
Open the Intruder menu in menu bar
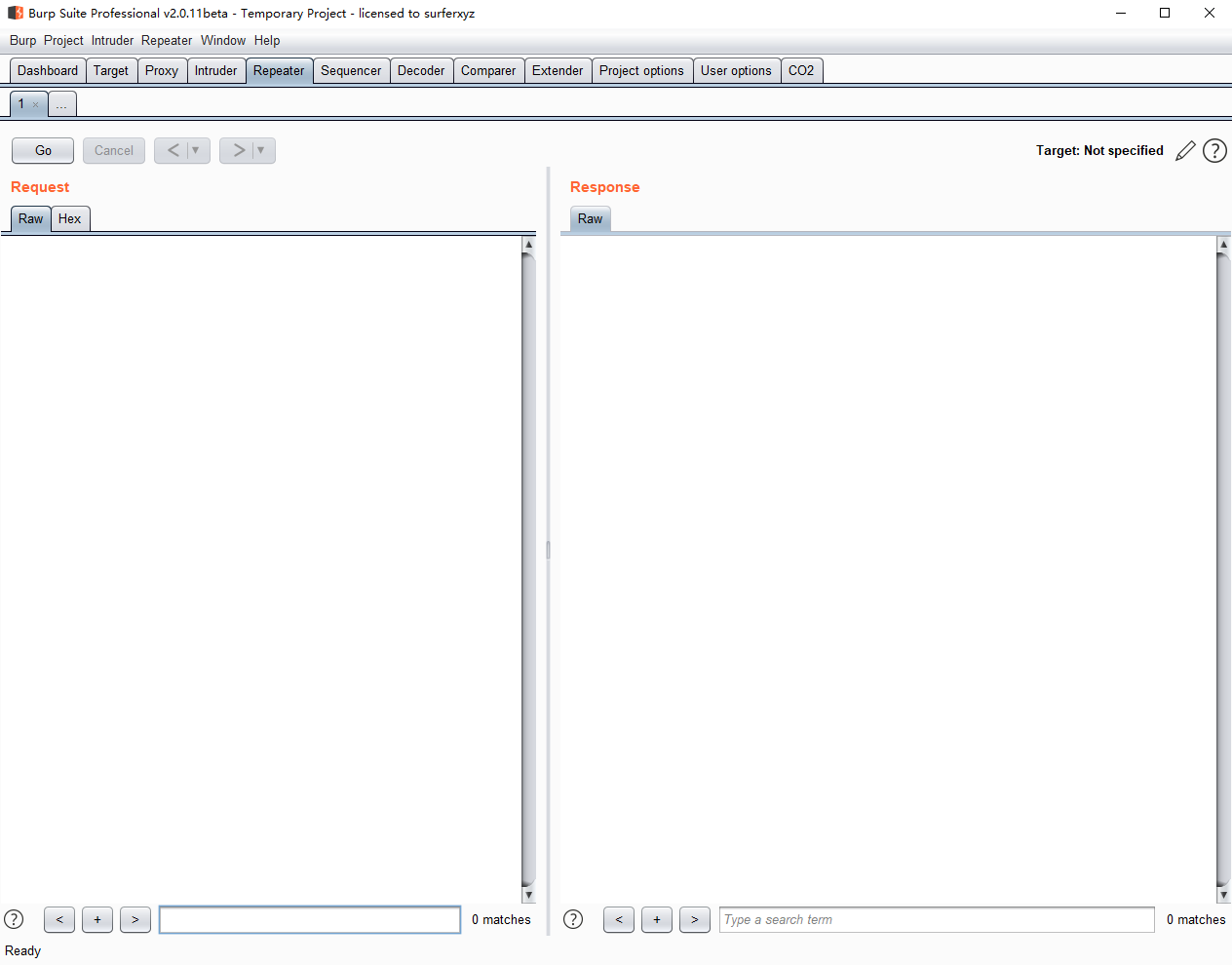112,40
